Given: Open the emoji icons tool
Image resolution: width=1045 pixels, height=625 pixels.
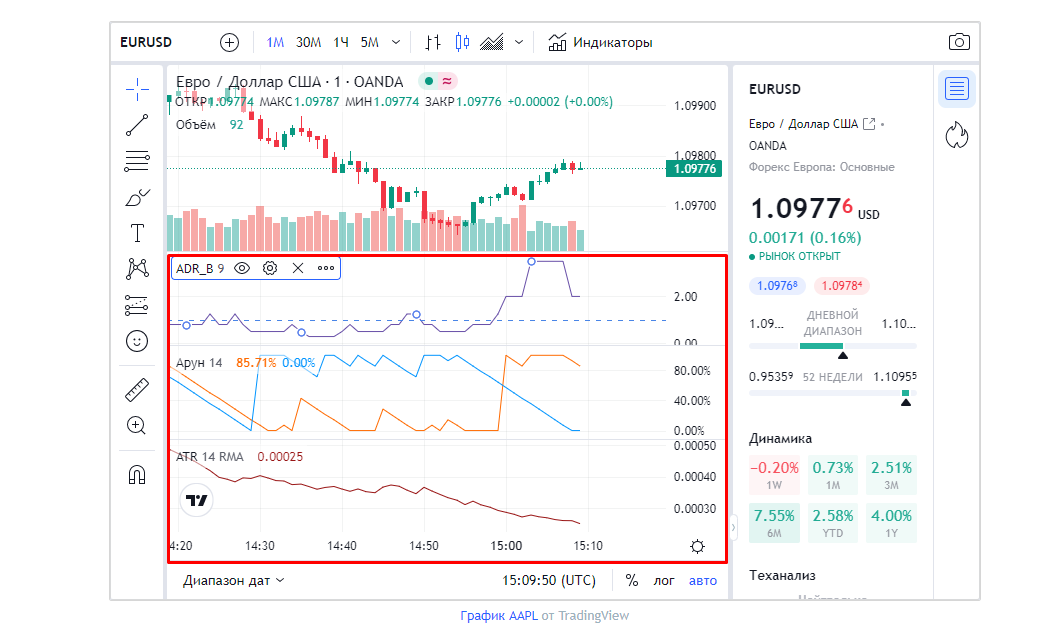Looking at the screenshot, I should tap(137, 341).
